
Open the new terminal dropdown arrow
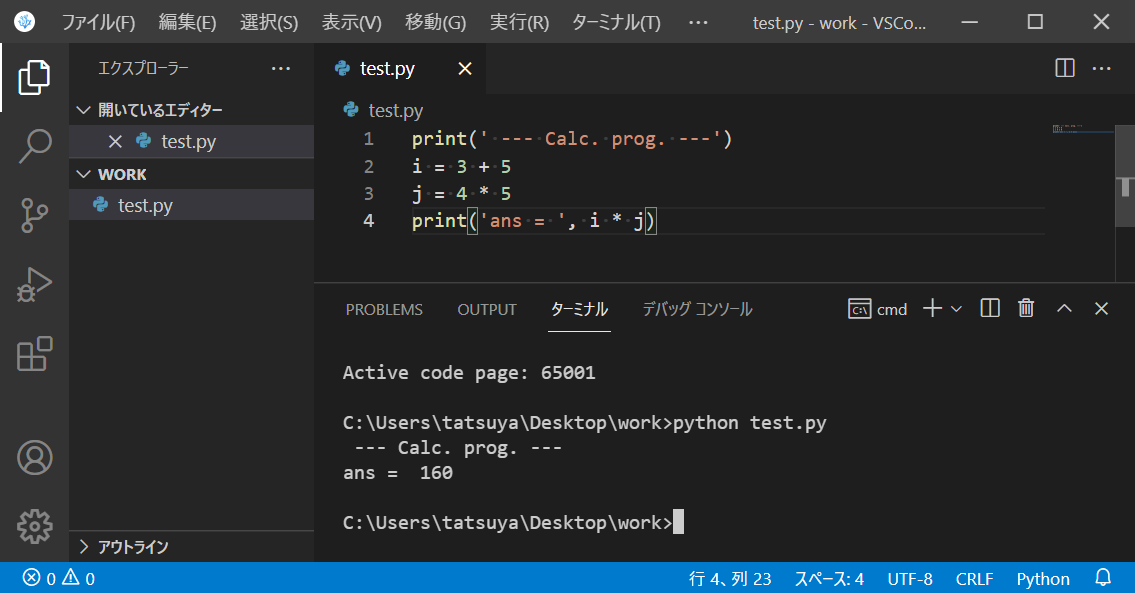(956, 309)
